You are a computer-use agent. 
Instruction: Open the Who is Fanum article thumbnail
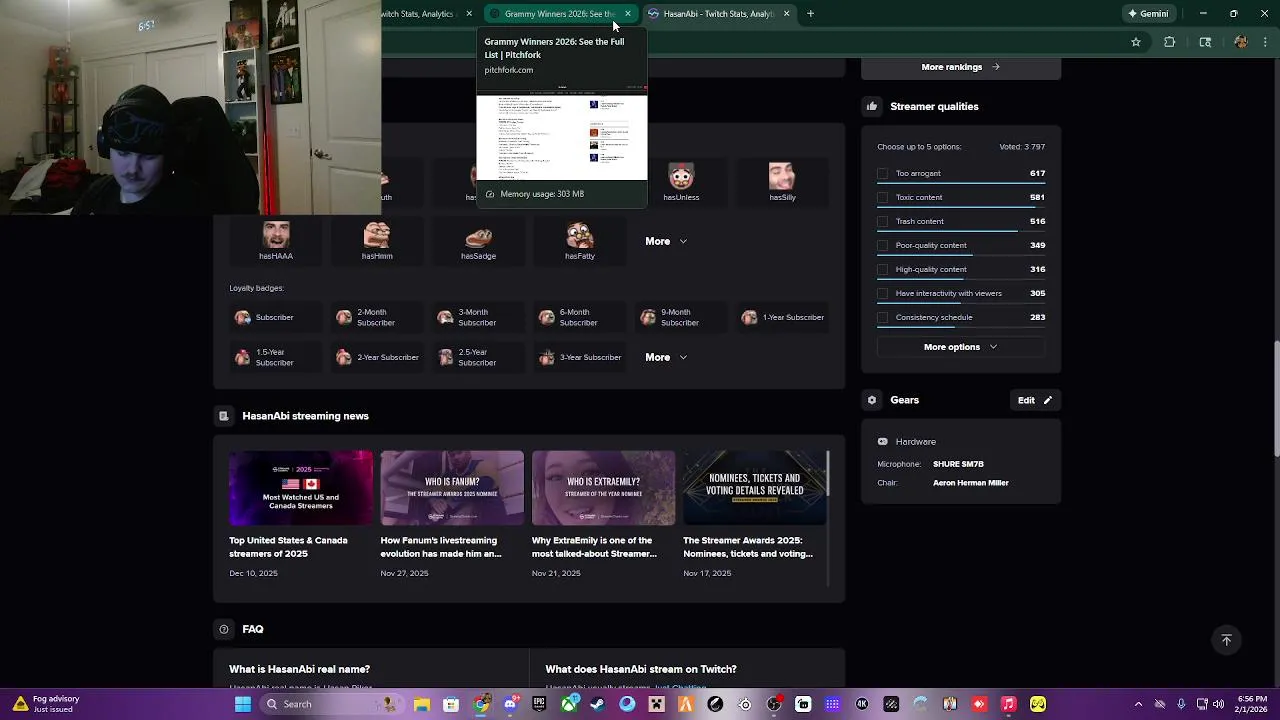pyautogui.click(x=452, y=488)
